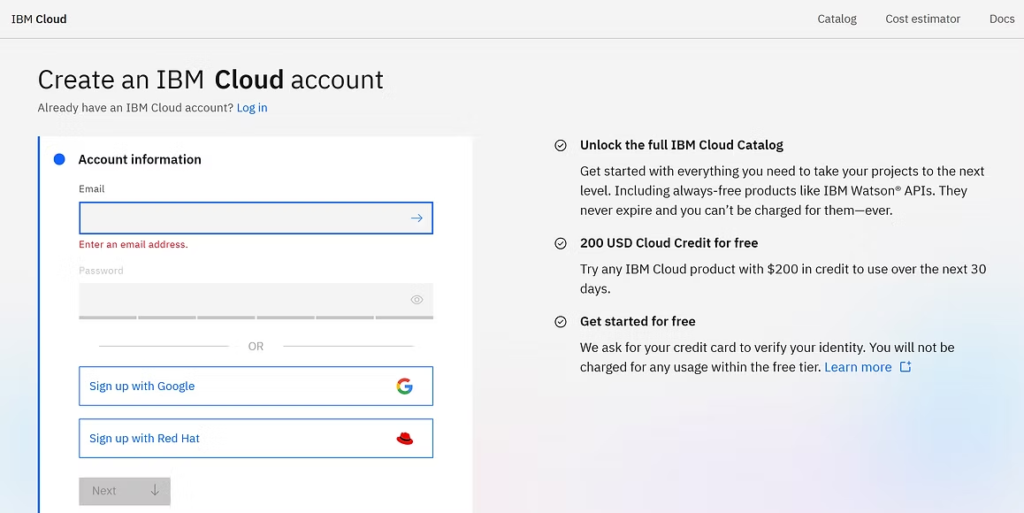Sign up with Red Hat
Viewport: 1024px width, 513px height.
256,438
